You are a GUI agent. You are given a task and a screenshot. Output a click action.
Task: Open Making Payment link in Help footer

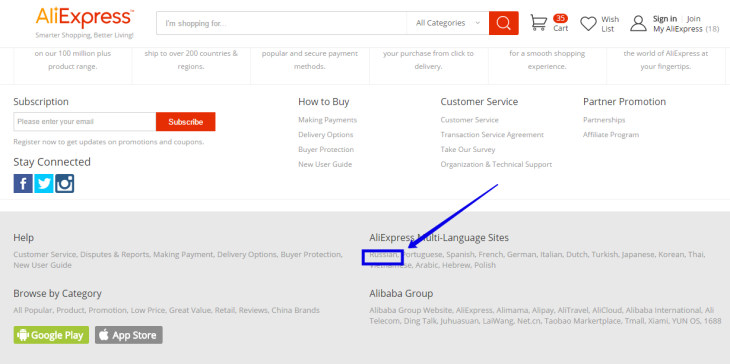183,255
